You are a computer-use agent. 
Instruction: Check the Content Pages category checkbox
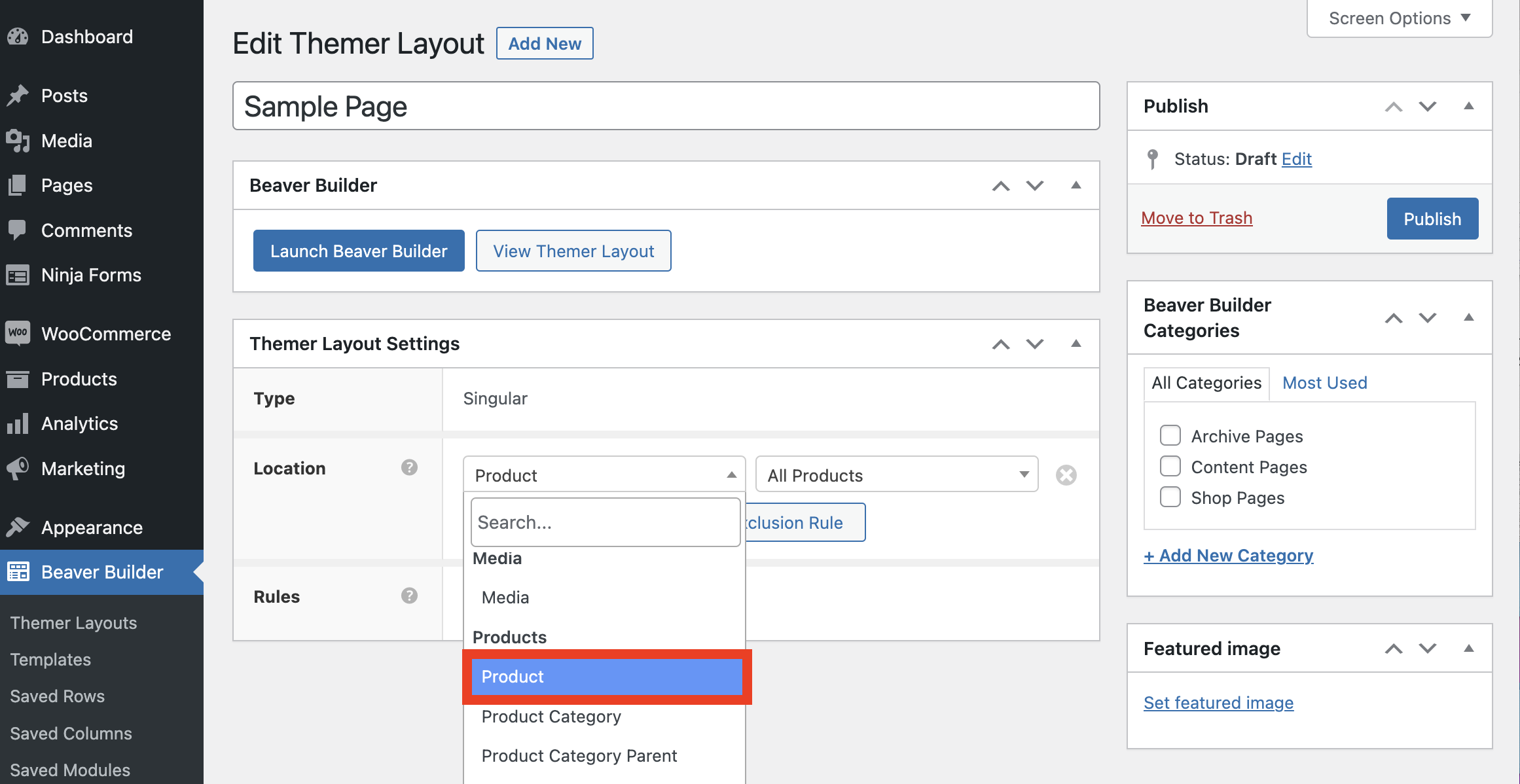tap(1170, 467)
